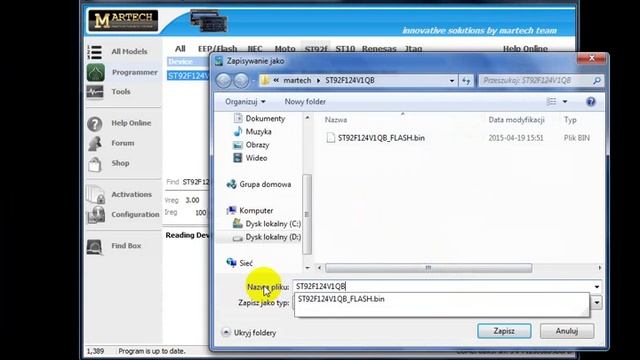This screenshot has height=360, width=640.
Task: Open the Forum icon in sidebar
Action: click(95, 143)
